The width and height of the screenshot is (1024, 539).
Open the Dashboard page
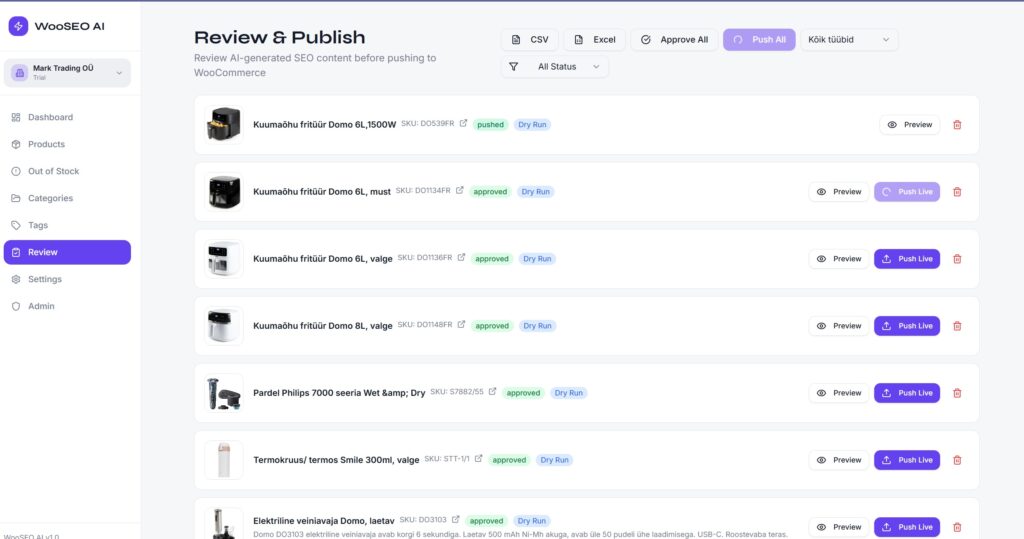tap(67, 118)
